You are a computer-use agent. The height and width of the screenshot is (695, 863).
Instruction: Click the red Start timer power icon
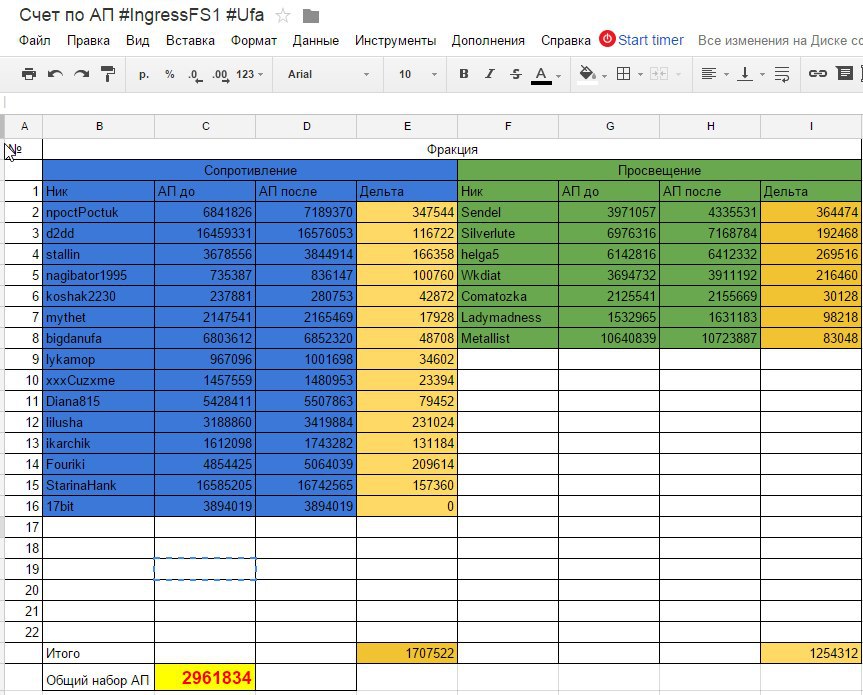click(x=607, y=39)
